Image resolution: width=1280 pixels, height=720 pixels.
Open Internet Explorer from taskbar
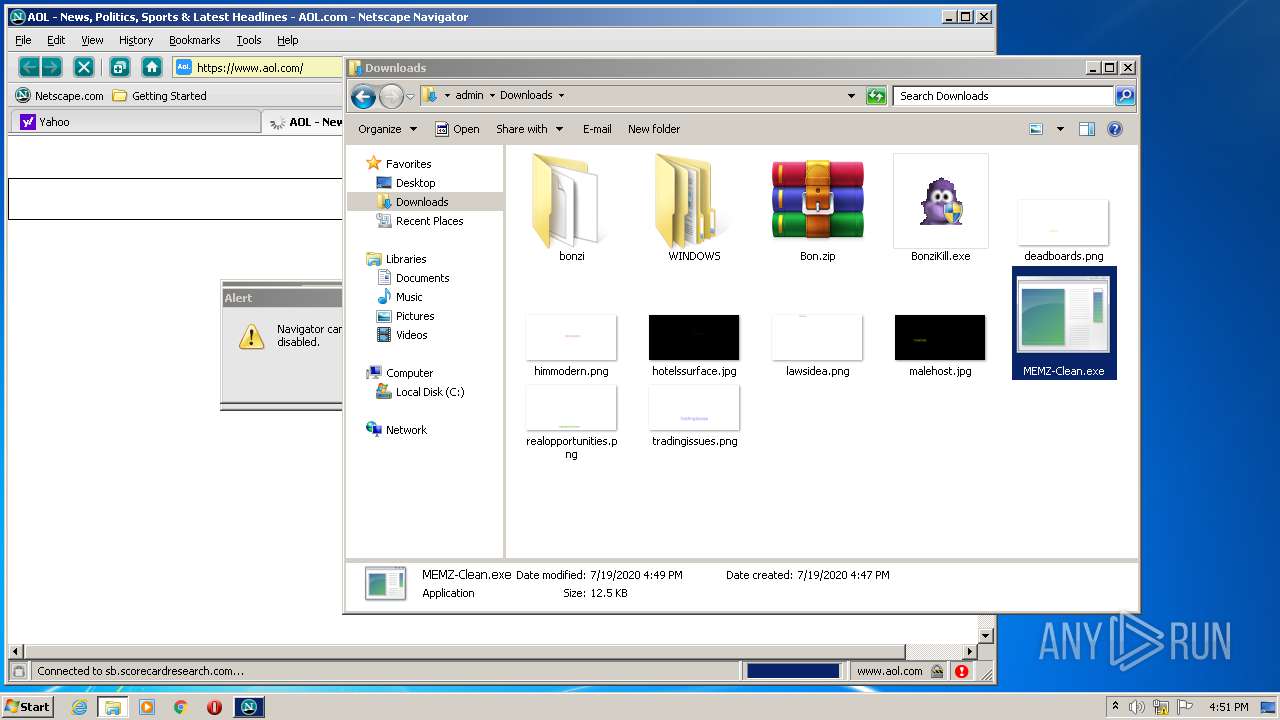(79, 707)
